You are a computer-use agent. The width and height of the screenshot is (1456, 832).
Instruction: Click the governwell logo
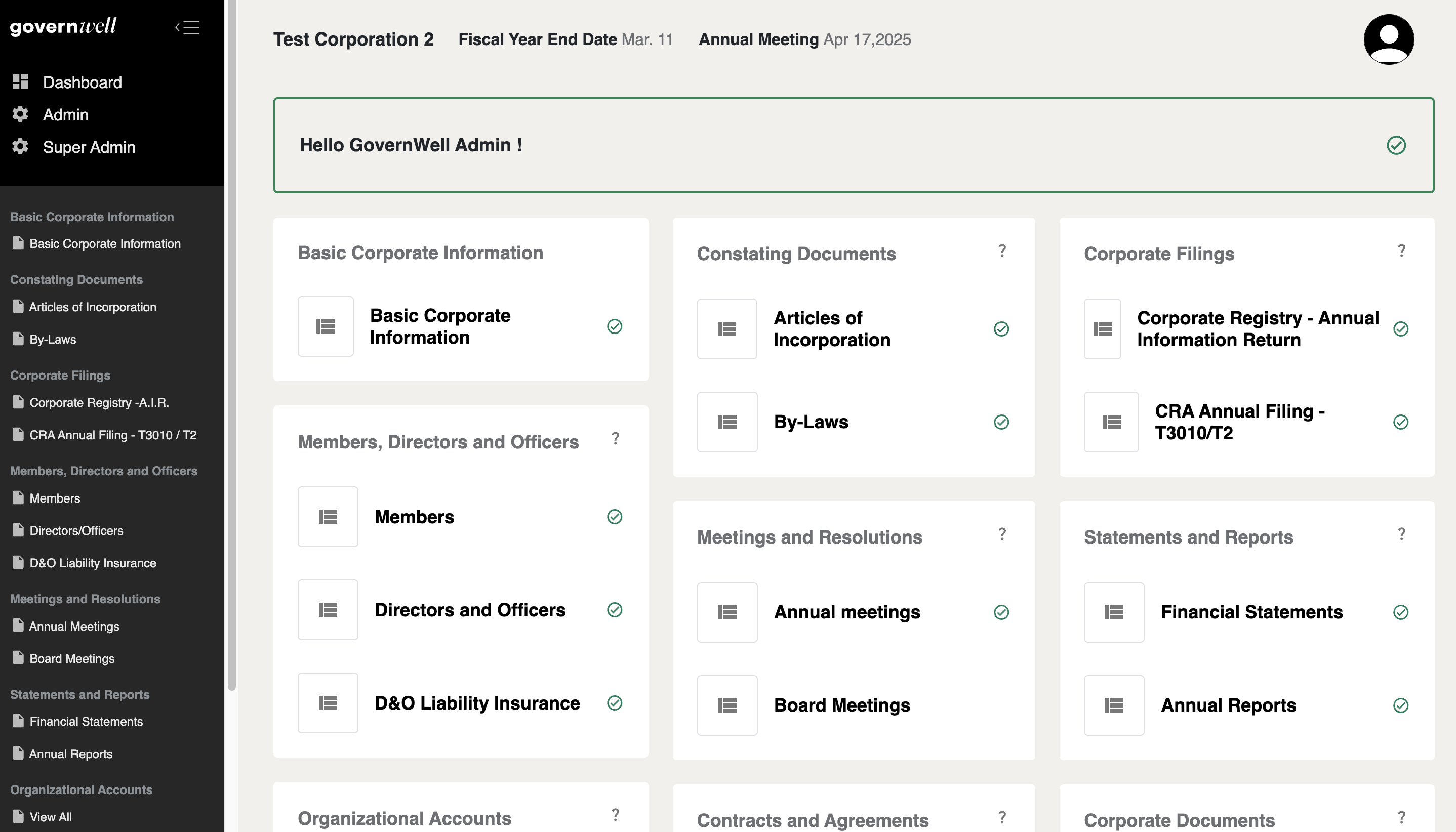click(63, 26)
